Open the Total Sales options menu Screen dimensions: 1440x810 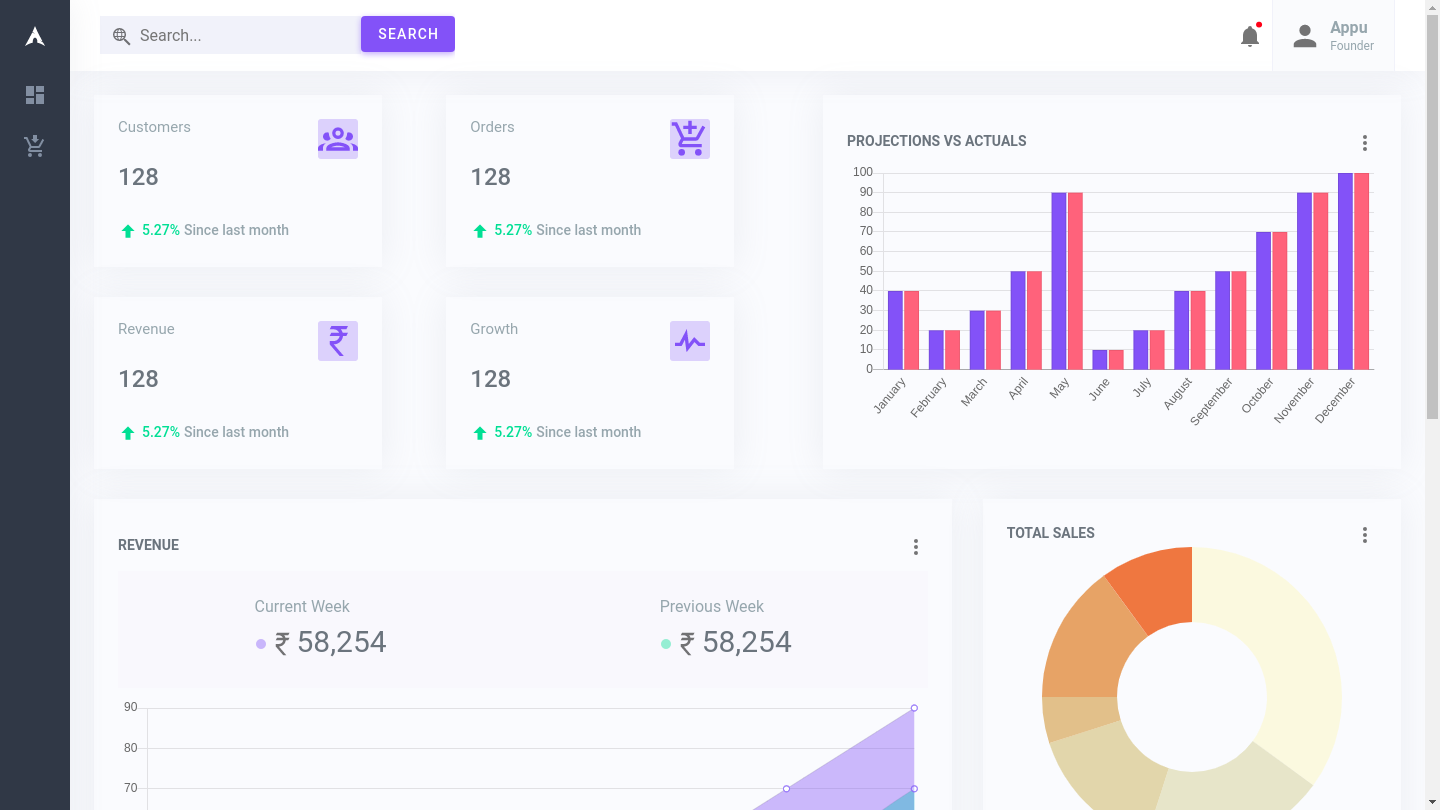[x=1365, y=535]
